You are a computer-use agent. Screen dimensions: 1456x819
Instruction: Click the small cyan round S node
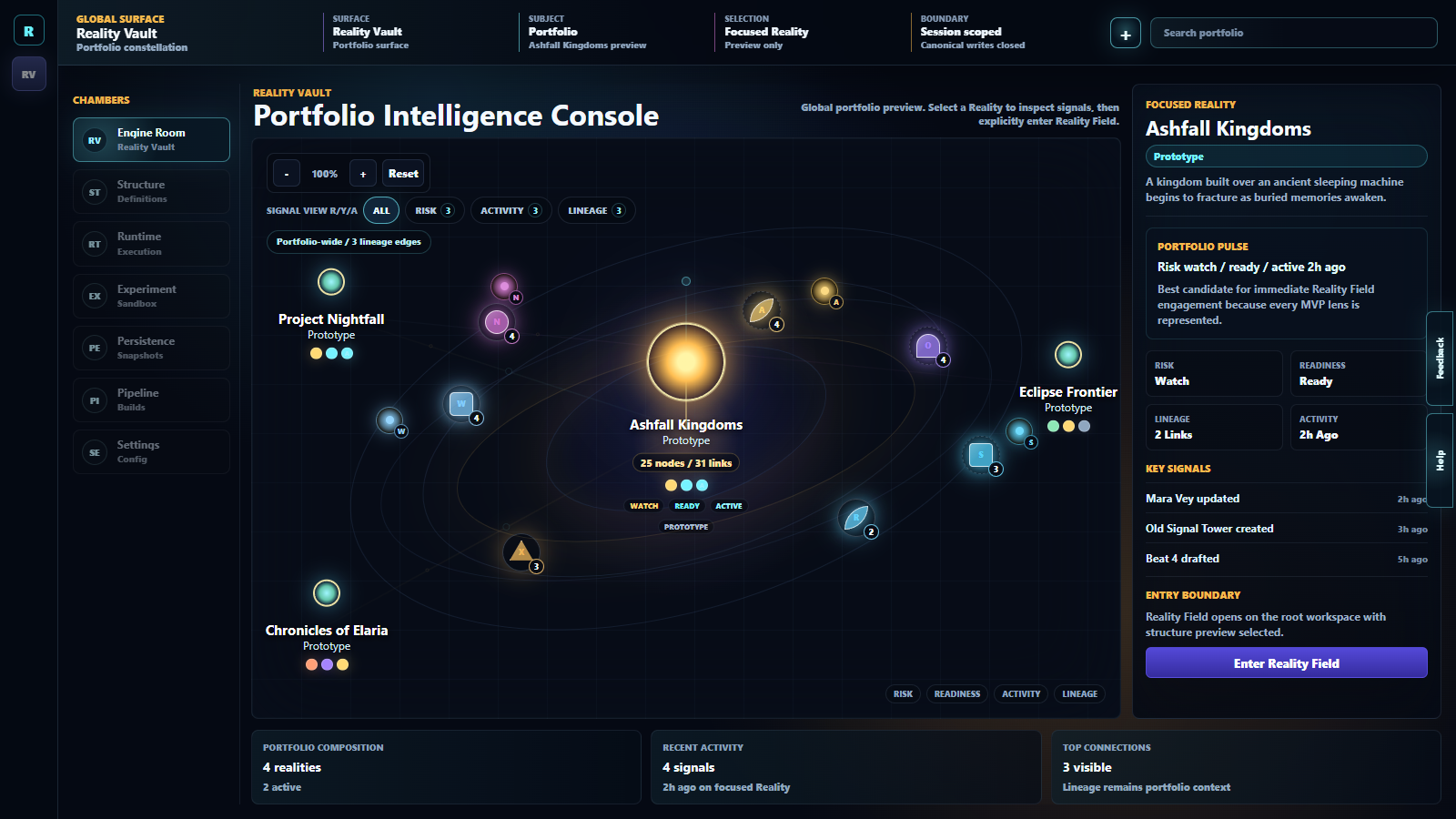[1019, 430]
